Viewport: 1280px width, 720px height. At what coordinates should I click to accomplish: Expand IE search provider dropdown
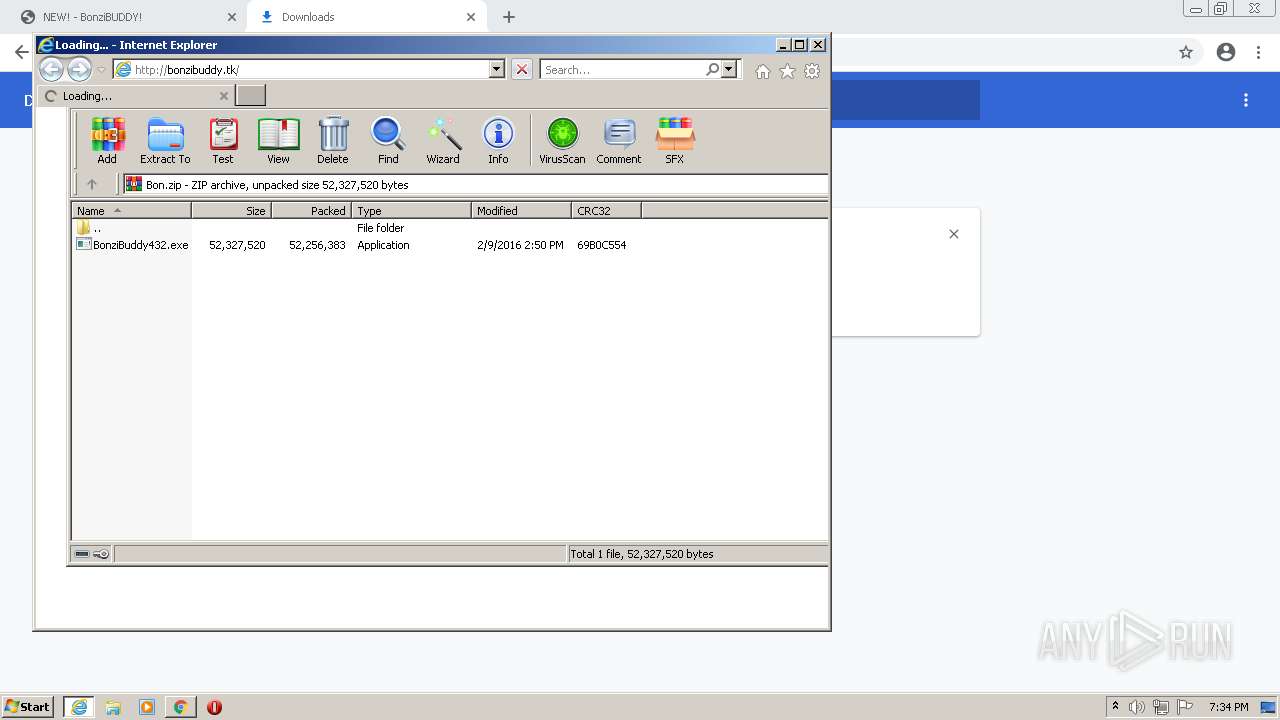pyautogui.click(x=729, y=69)
